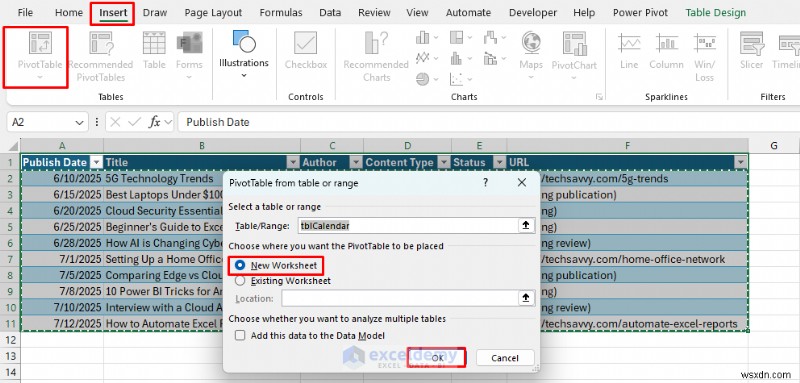Insert a Column sparkline
Viewport: 800px width, 383px height.
point(666,50)
